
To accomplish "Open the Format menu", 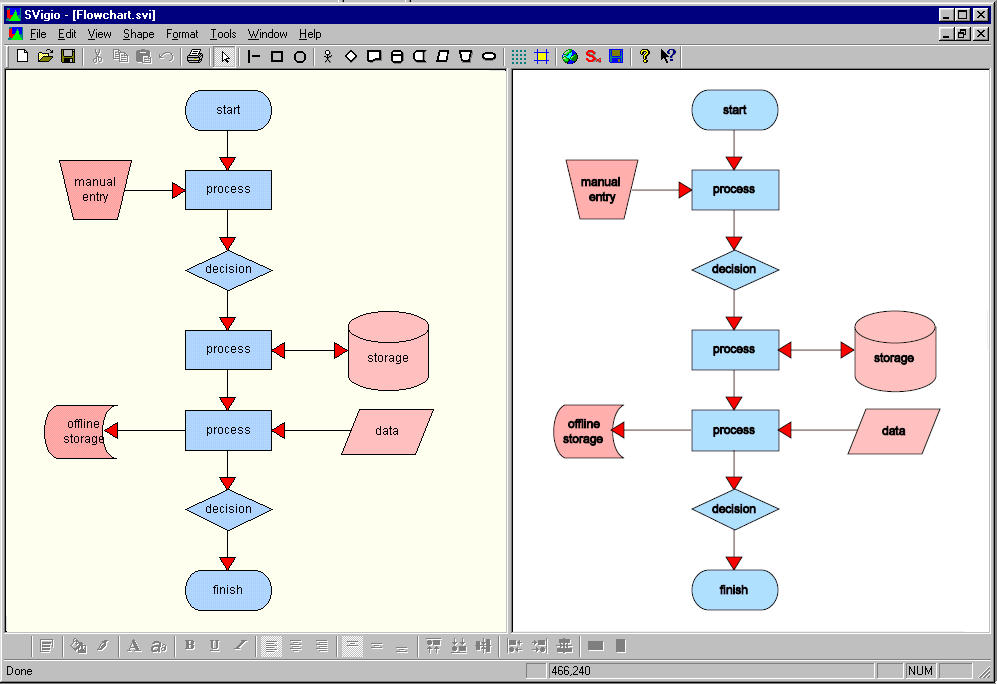I will 182,34.
